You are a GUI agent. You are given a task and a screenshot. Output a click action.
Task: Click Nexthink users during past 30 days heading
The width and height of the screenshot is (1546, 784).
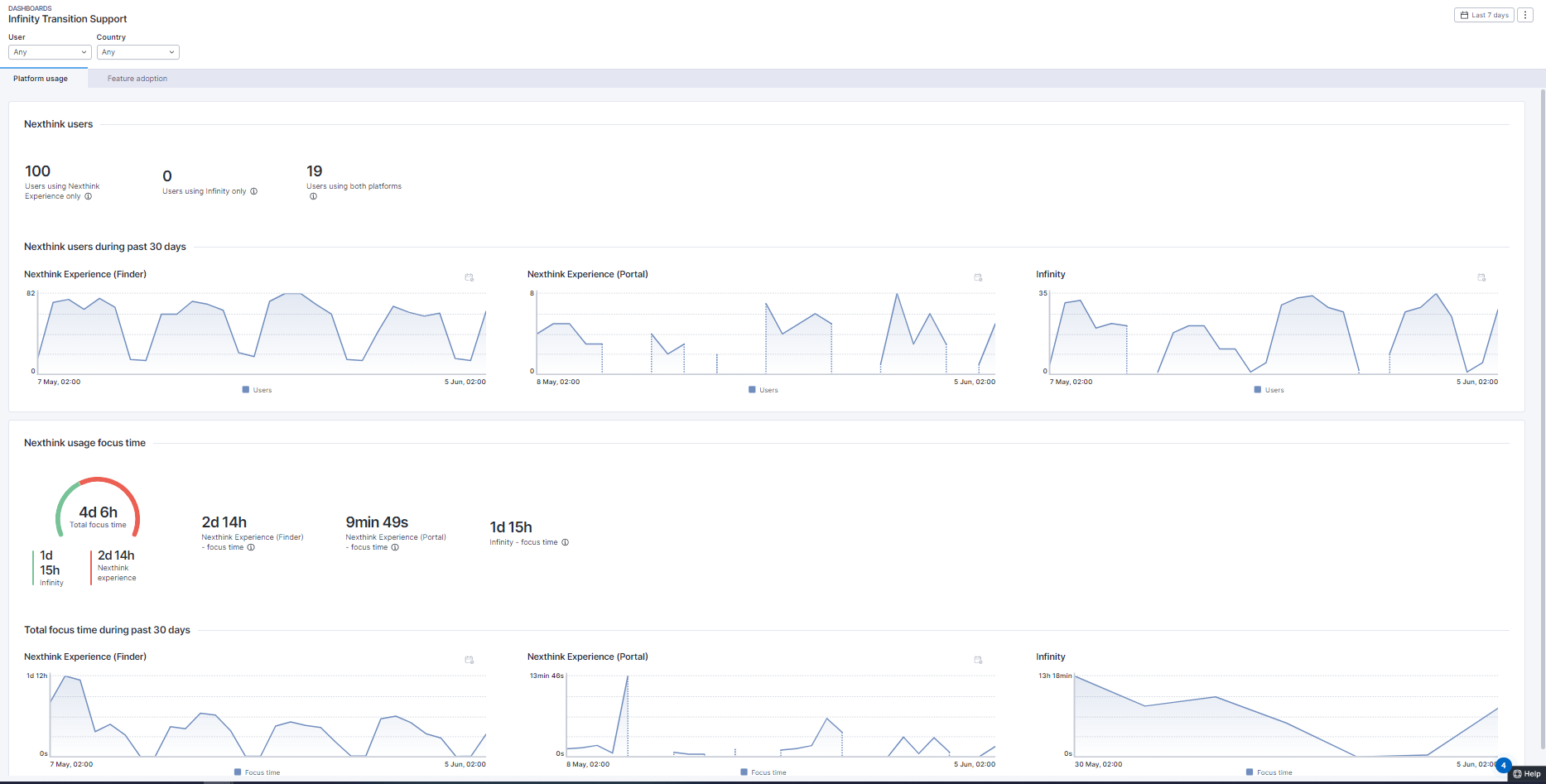point(105,247)
